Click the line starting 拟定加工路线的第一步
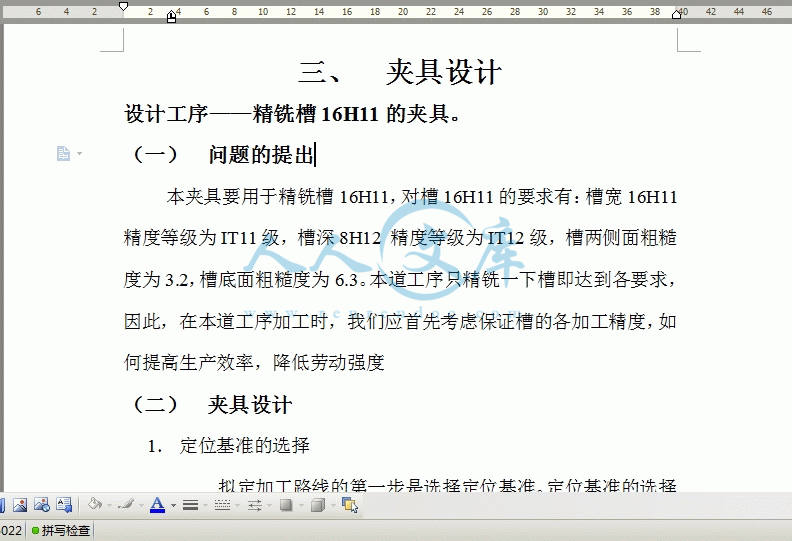The image size is (792, 541). pyautogui.click(x=448, y=485)
